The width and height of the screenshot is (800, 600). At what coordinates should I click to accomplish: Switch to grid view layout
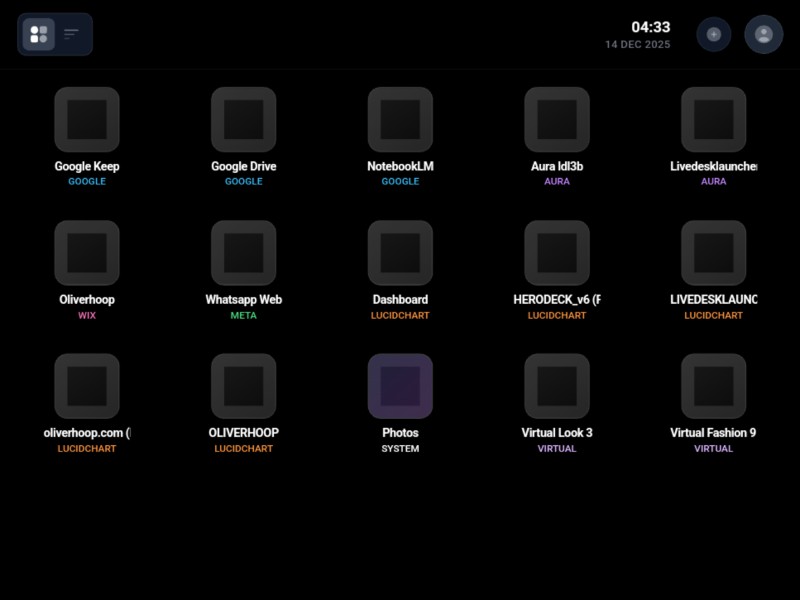(39, 35)
